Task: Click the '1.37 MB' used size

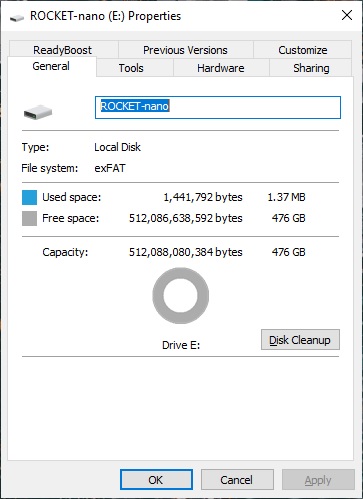Action: [x=286, y=197]
